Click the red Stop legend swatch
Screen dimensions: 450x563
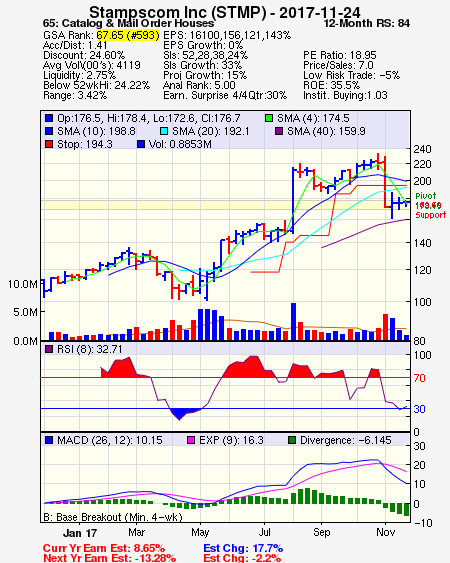point(49,144)
